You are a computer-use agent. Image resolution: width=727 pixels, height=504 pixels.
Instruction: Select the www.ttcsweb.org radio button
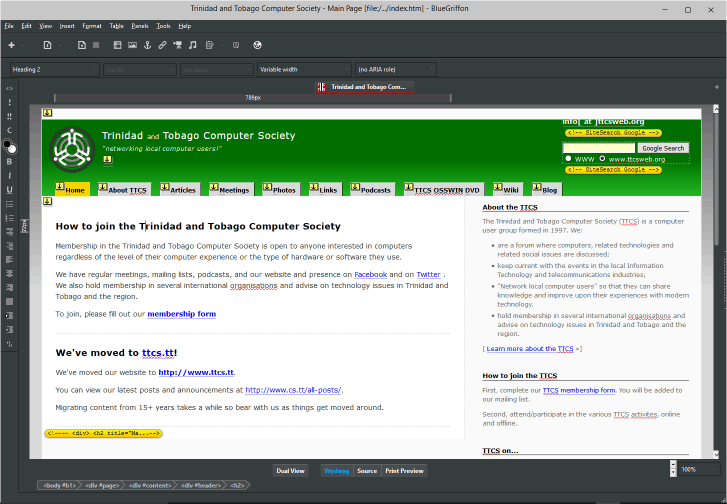pyautogui.click(x=602, y=158)
